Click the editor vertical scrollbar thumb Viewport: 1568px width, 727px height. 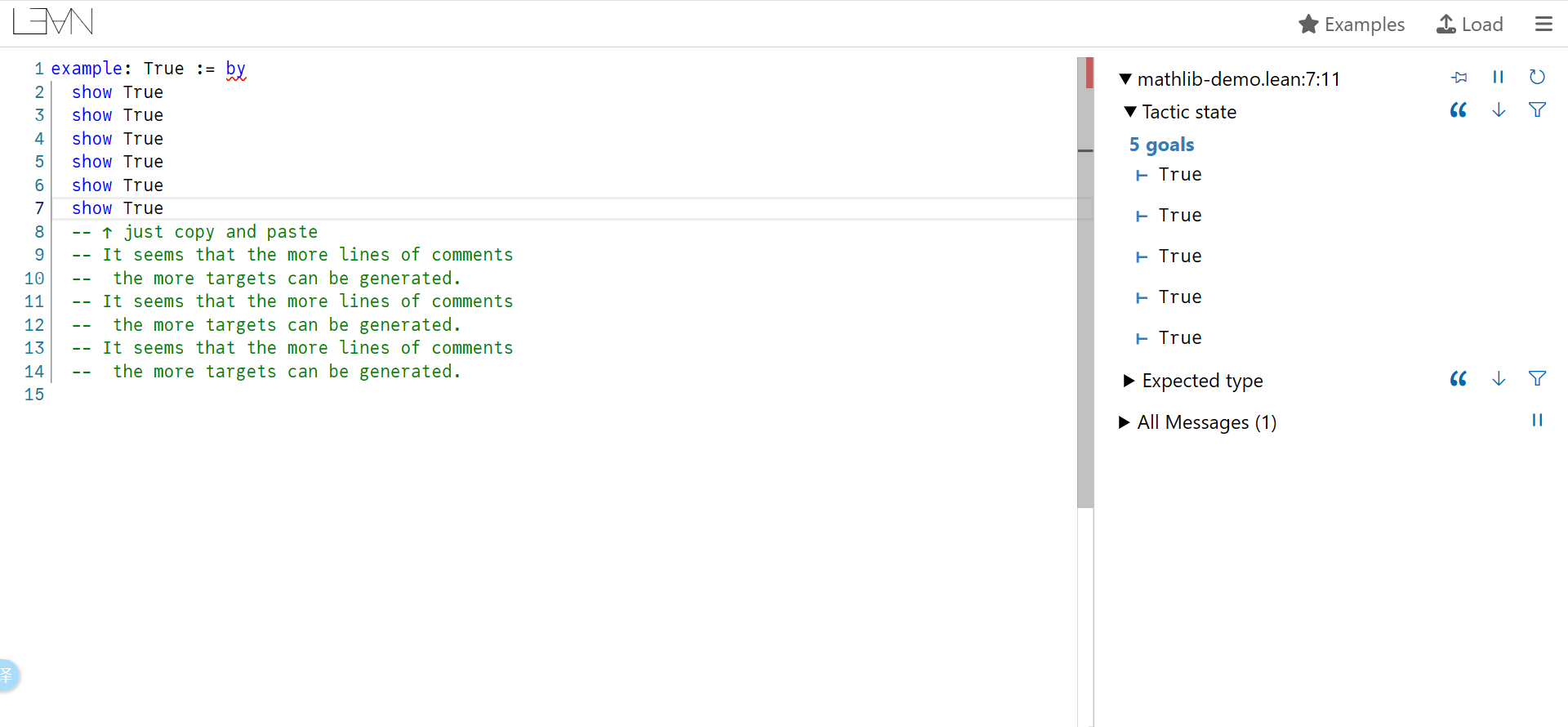1085,283
